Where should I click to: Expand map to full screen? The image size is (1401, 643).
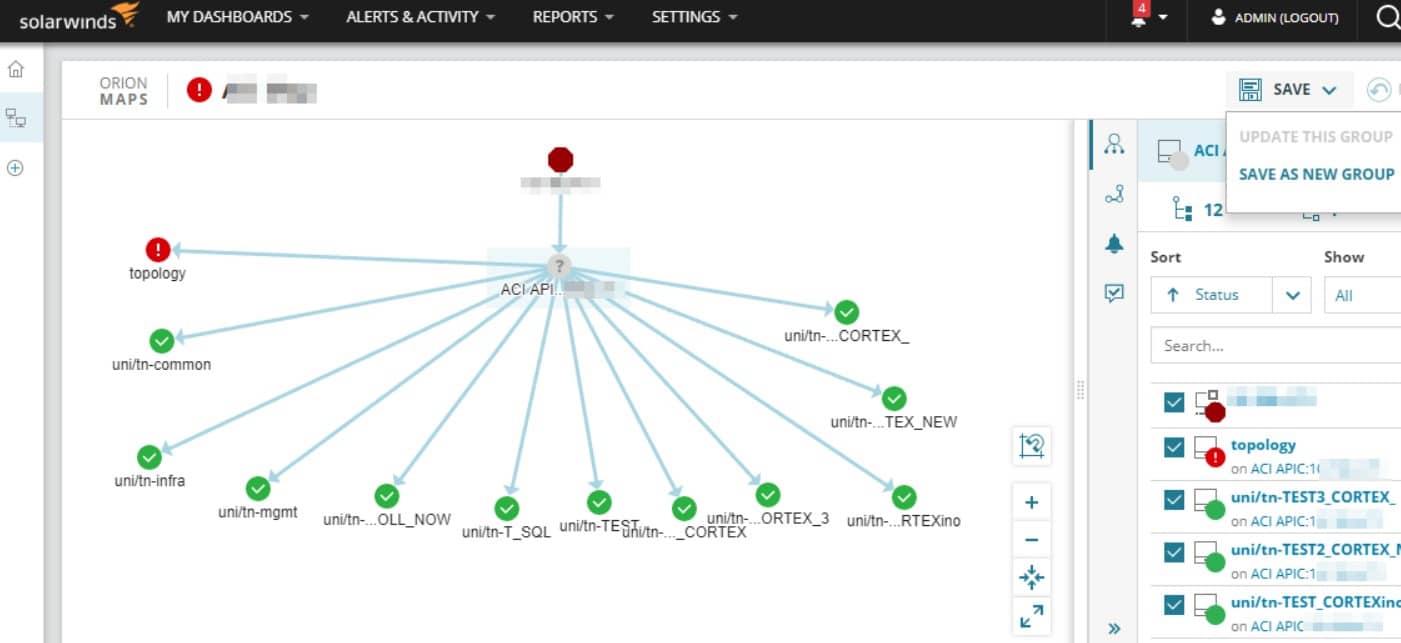point(1032,616)
